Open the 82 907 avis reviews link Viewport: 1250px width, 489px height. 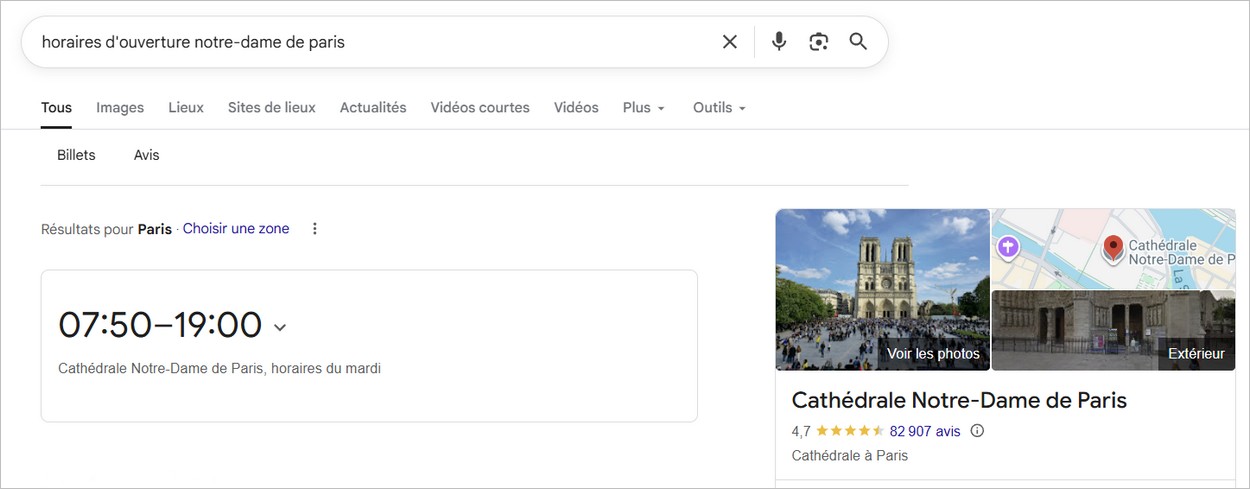(x=924, y=431)
